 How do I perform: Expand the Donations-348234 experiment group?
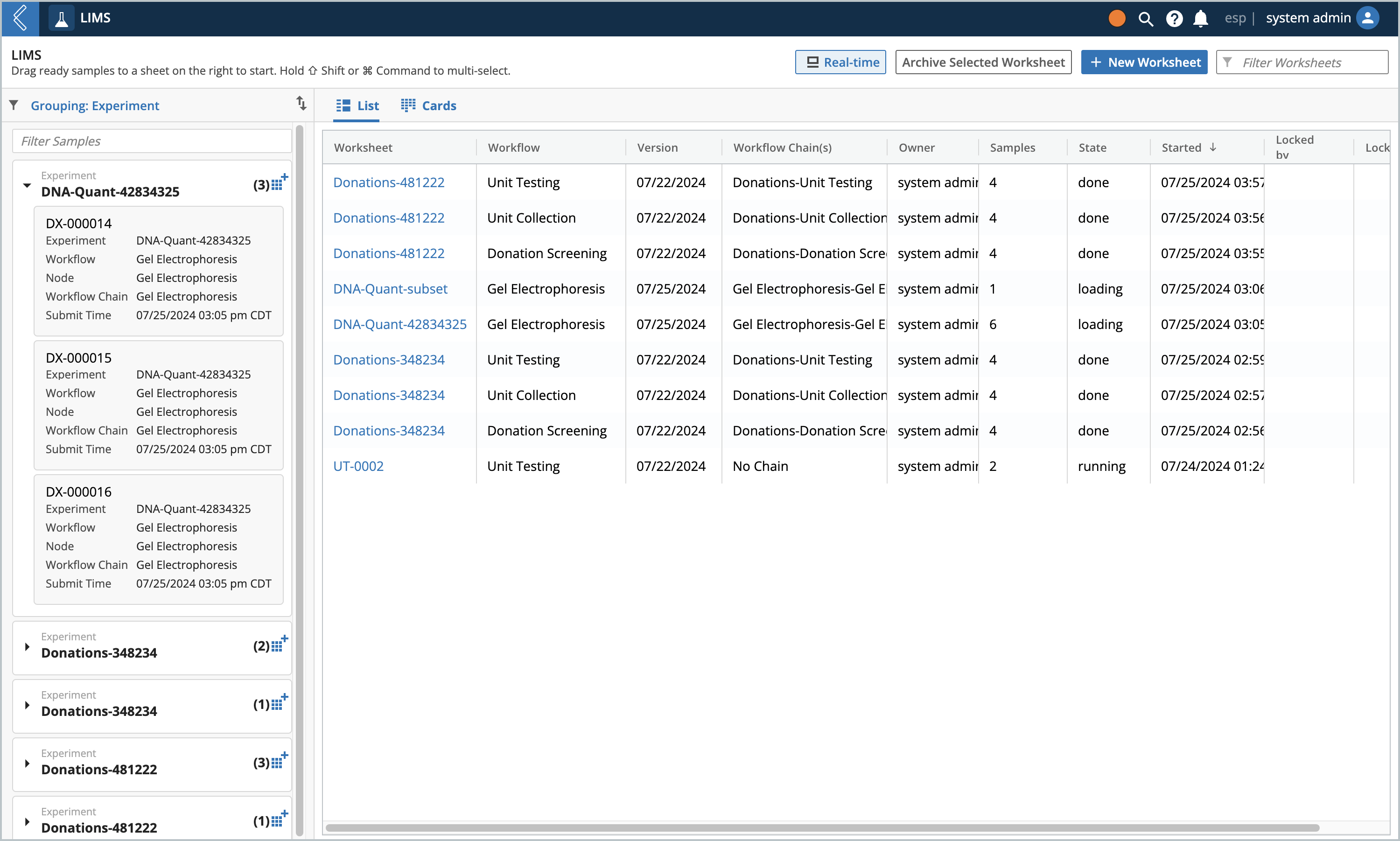(x=27, y=644)
